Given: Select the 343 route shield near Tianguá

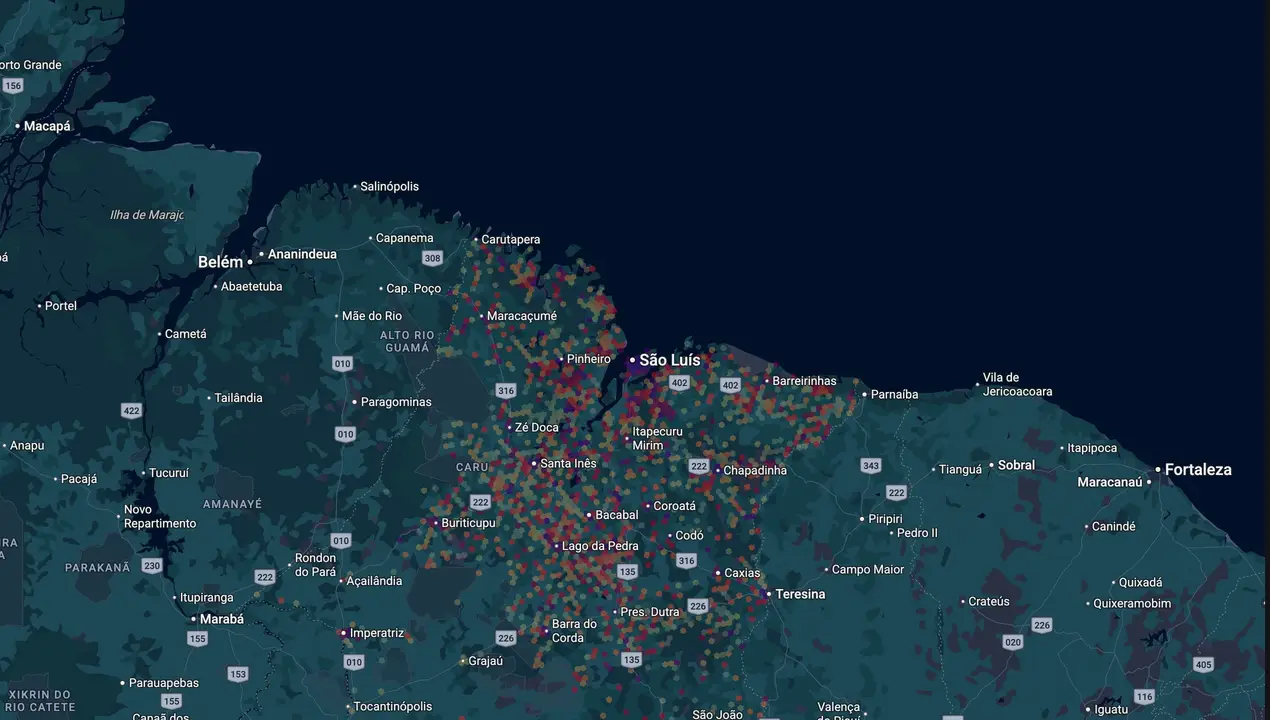Looking at the screenshot, I should 871,466.
